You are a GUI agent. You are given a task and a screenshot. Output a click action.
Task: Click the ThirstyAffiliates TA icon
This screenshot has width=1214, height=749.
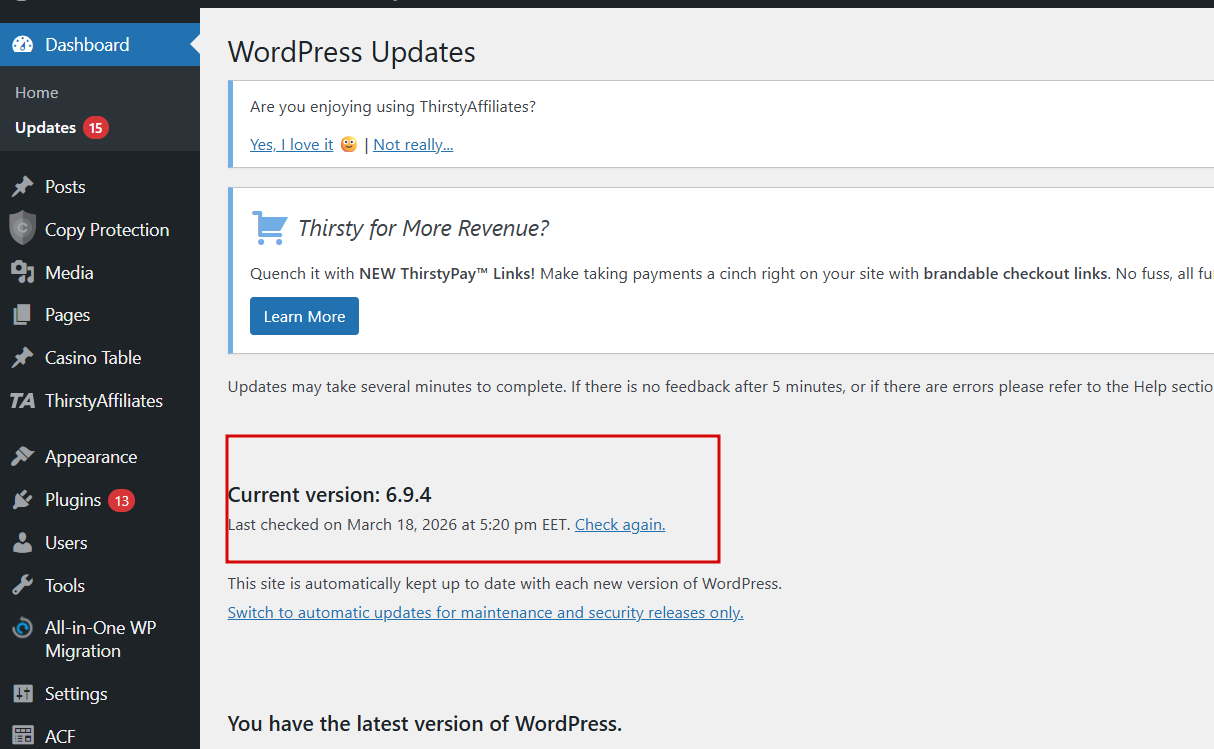[x=22, y=401]
